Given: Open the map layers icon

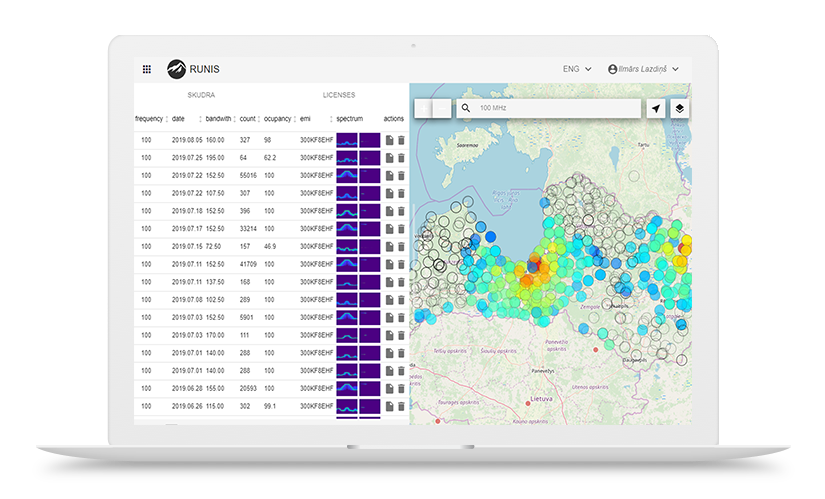Looking at the screenshot, I should click(x=679, y=108).
